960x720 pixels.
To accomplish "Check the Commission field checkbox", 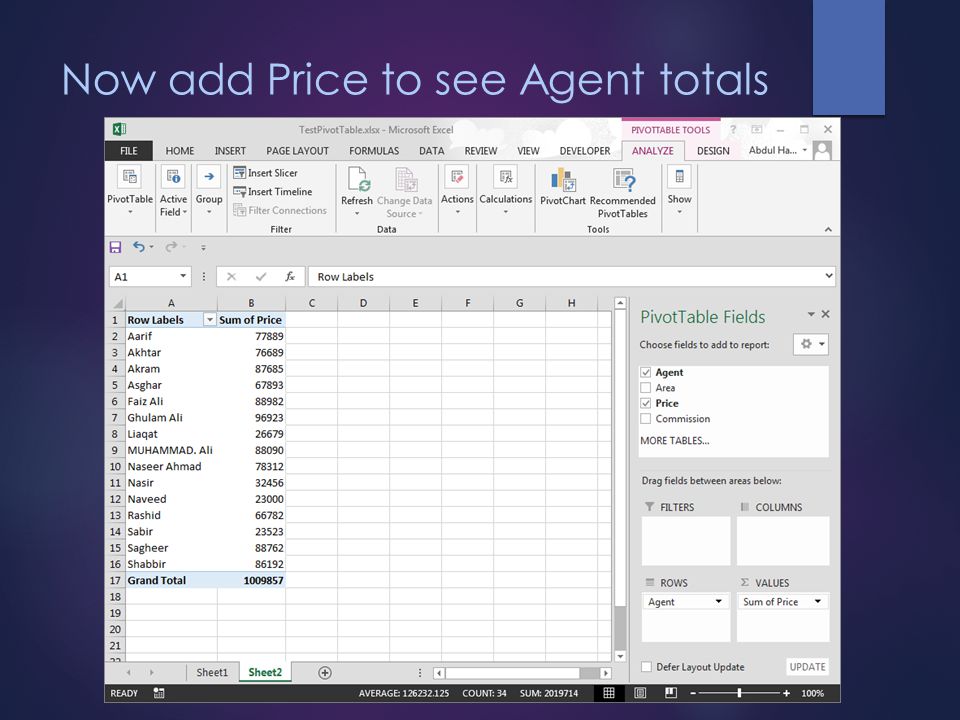I will (x=645, y=419).
